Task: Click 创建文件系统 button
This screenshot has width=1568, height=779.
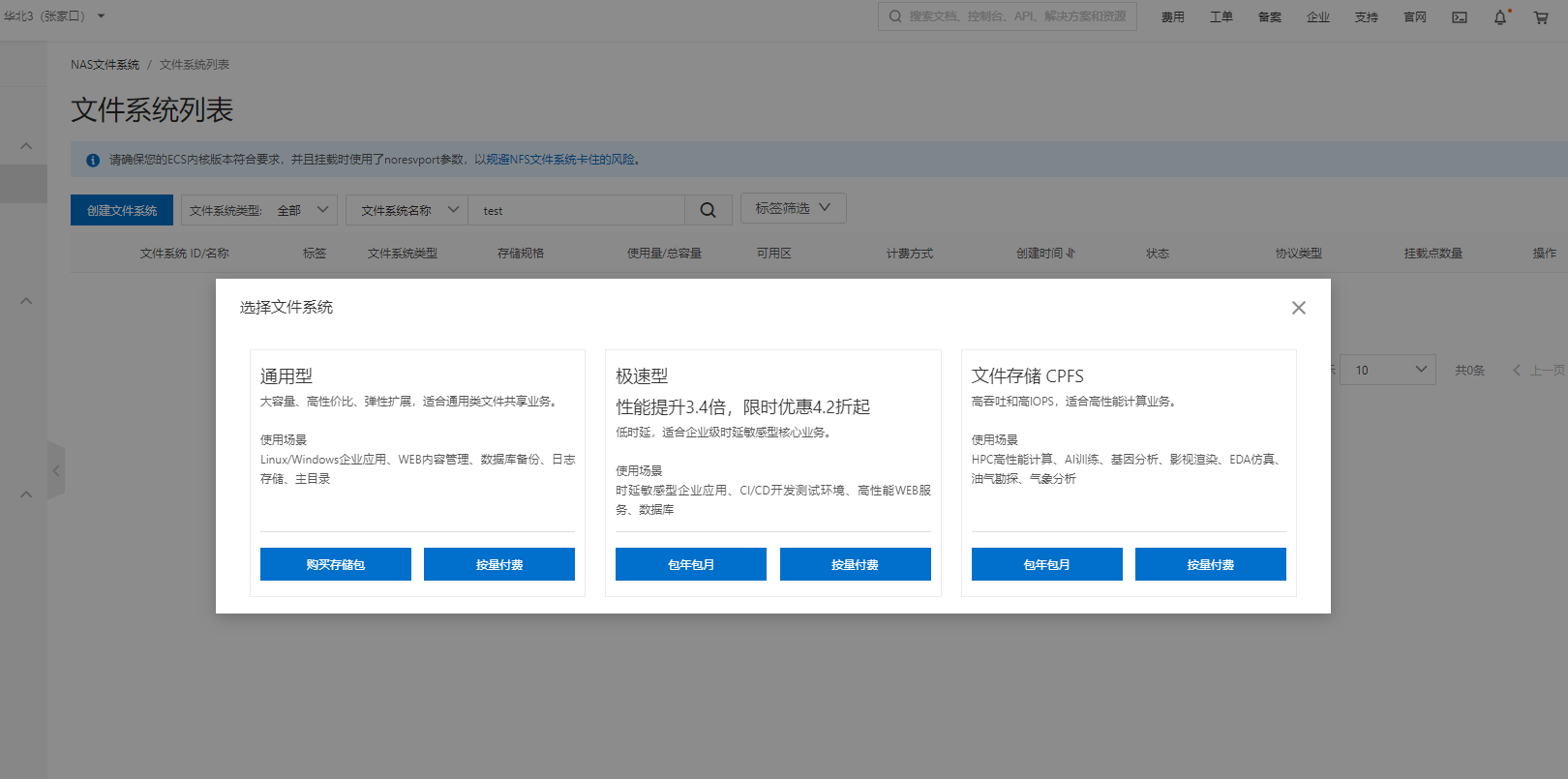Action: [122, 210]
